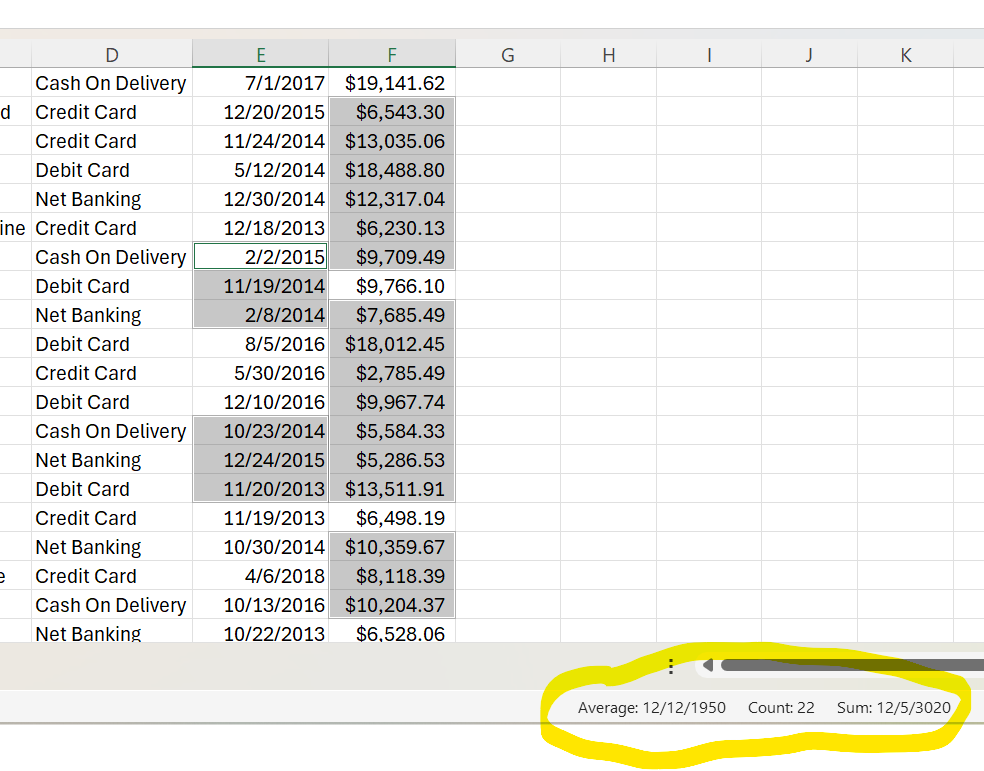
Task: Click the Count: 22 status bar indicator
Action: (781, 707)
